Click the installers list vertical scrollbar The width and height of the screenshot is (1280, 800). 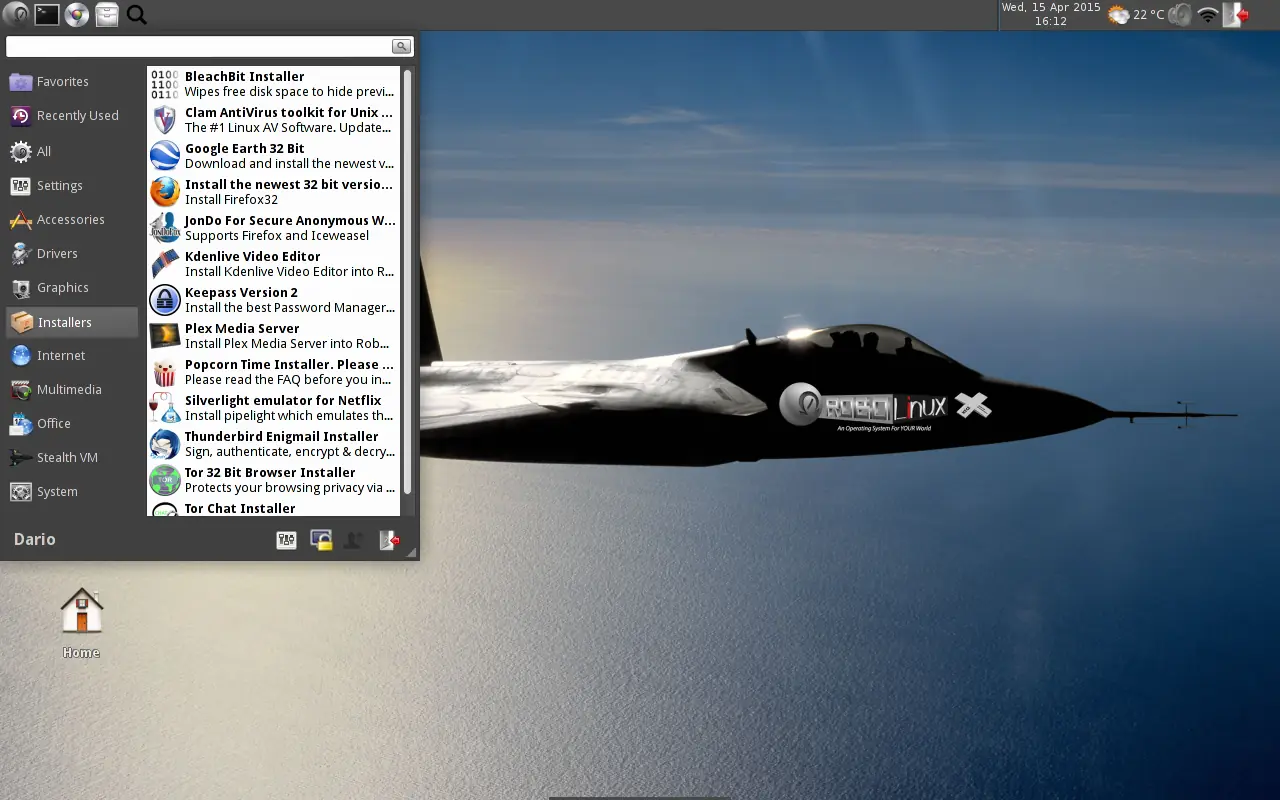click(408, 280)
